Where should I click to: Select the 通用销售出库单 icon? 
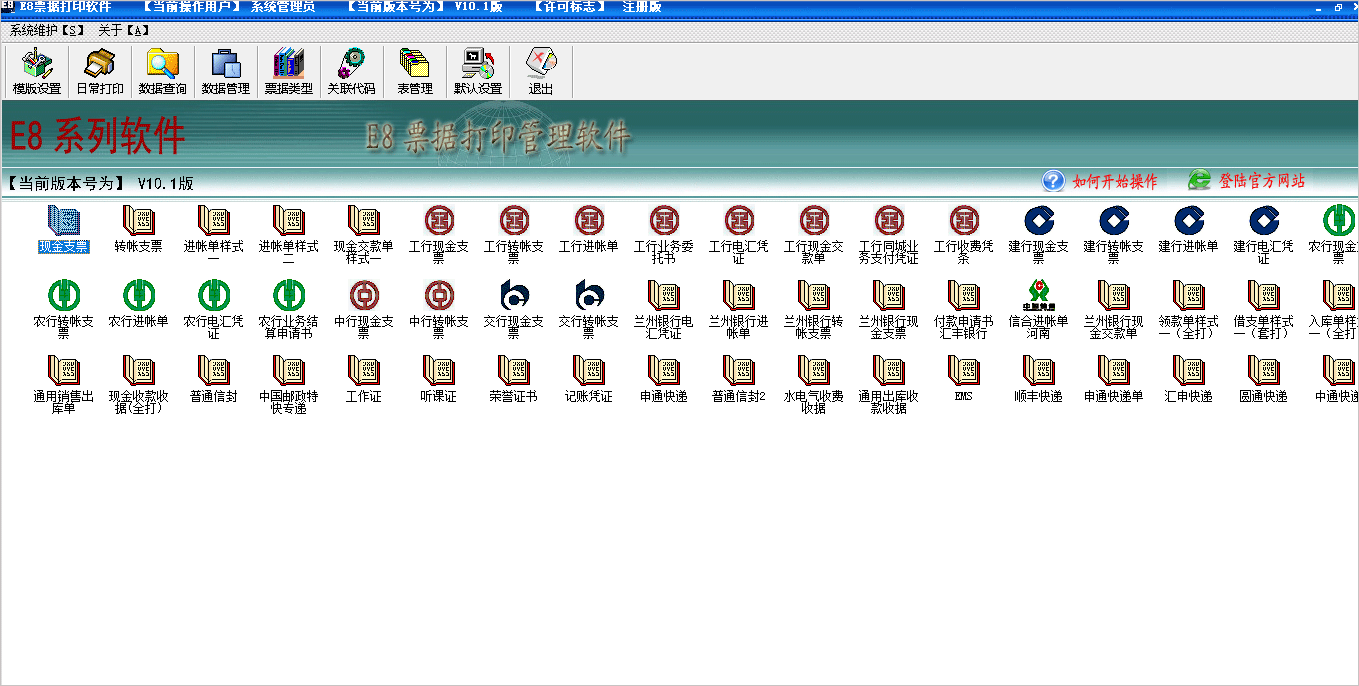pyautogui.click(x=63, y=384)
